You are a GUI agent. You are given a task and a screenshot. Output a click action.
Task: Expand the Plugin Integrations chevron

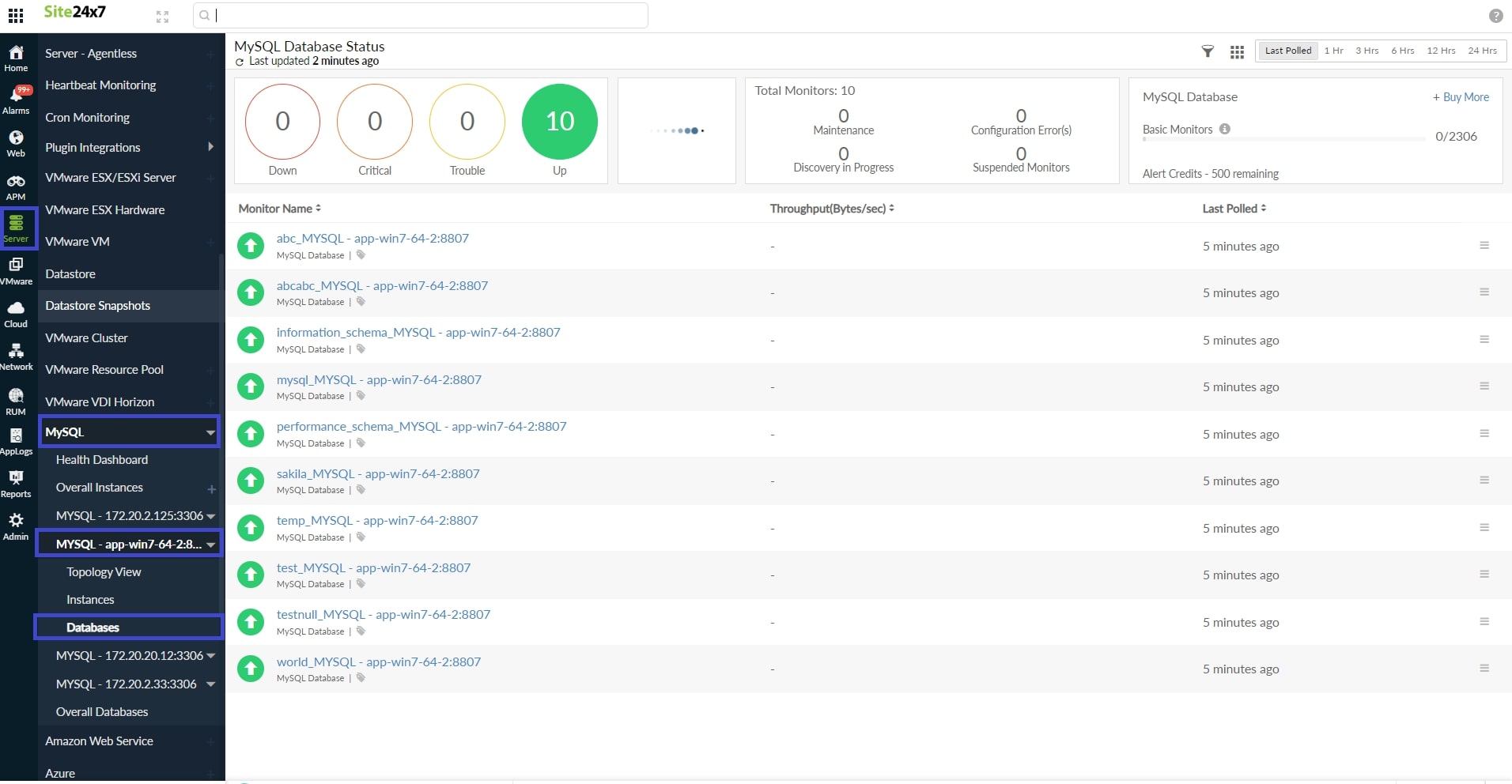click(210, 147)
